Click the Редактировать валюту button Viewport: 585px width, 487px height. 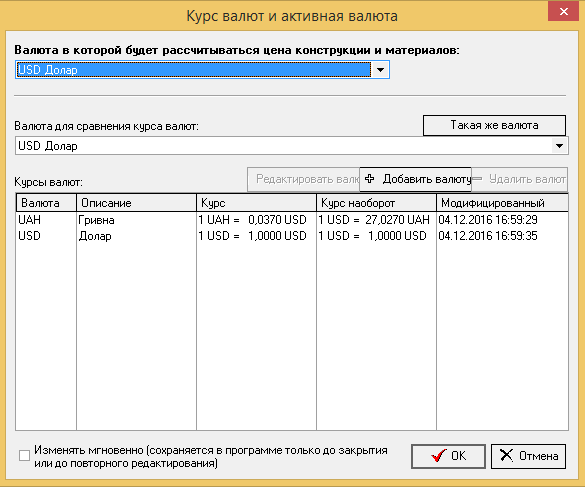tap(304, 179)
